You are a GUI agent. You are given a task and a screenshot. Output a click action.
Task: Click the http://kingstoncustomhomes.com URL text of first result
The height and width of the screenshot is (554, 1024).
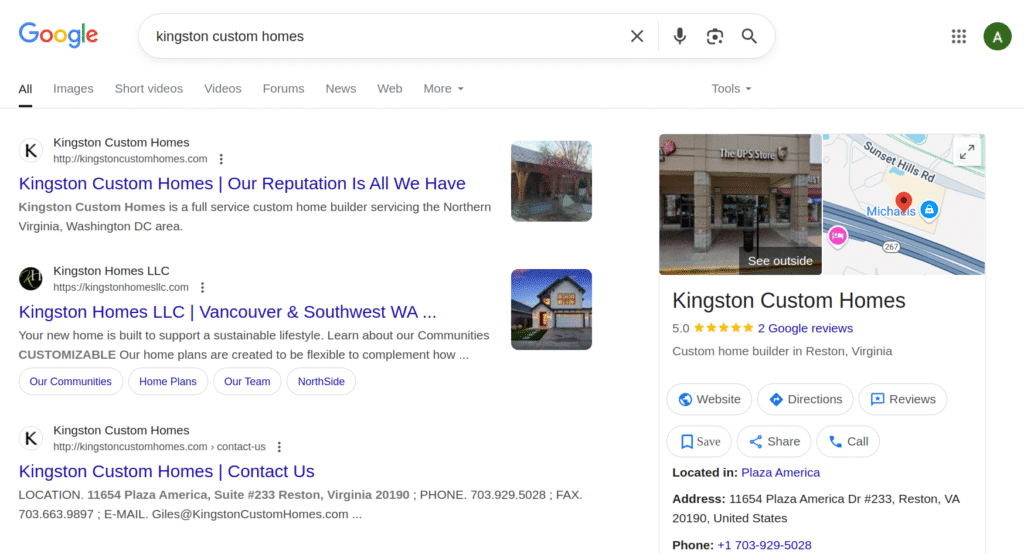tap(131, 159)
